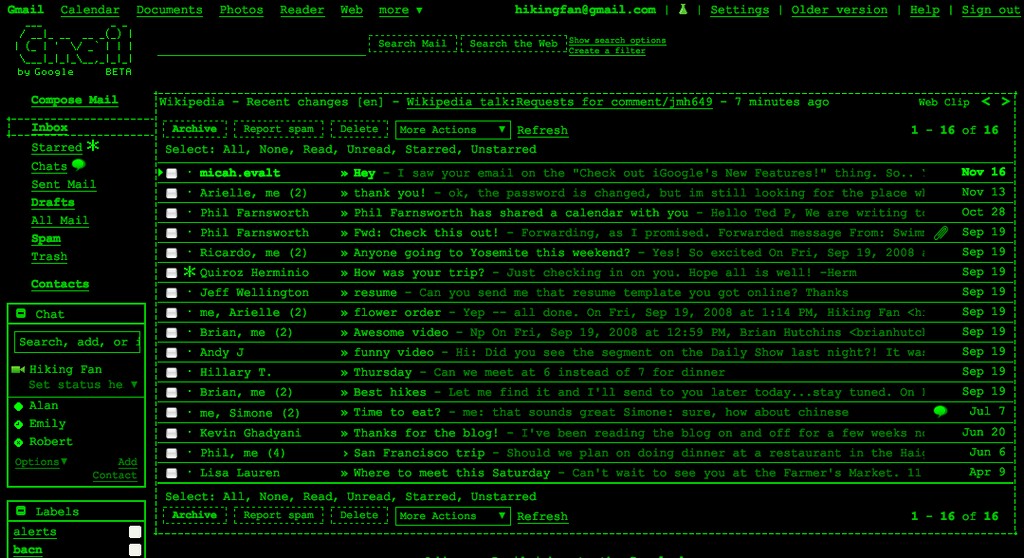The height and width of the screenshot is (558, 1024).
Task: Collapse the Chat panel
Action: 21,314
